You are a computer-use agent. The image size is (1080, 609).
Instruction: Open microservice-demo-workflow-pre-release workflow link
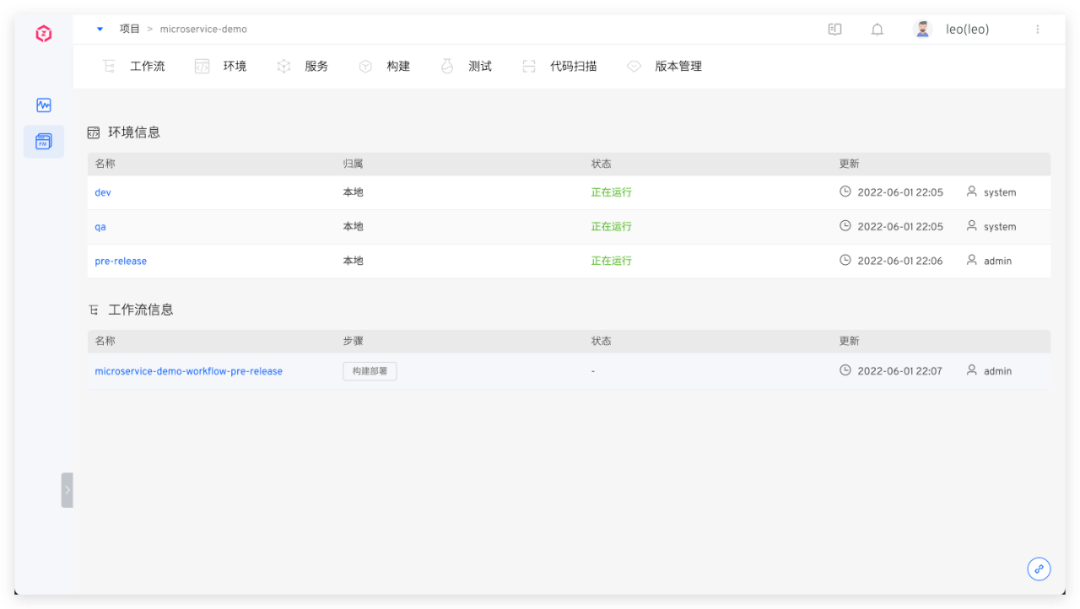[189, 371]
